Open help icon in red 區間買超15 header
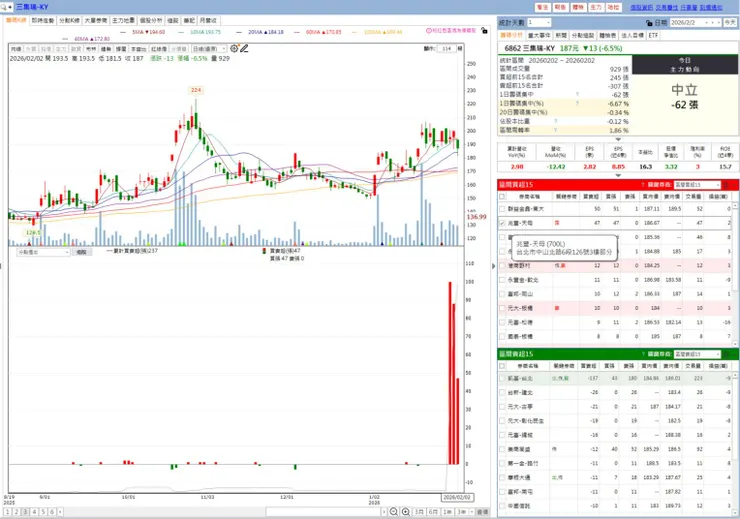This screenshot has width=740, height=519. (x=643, y=184)
